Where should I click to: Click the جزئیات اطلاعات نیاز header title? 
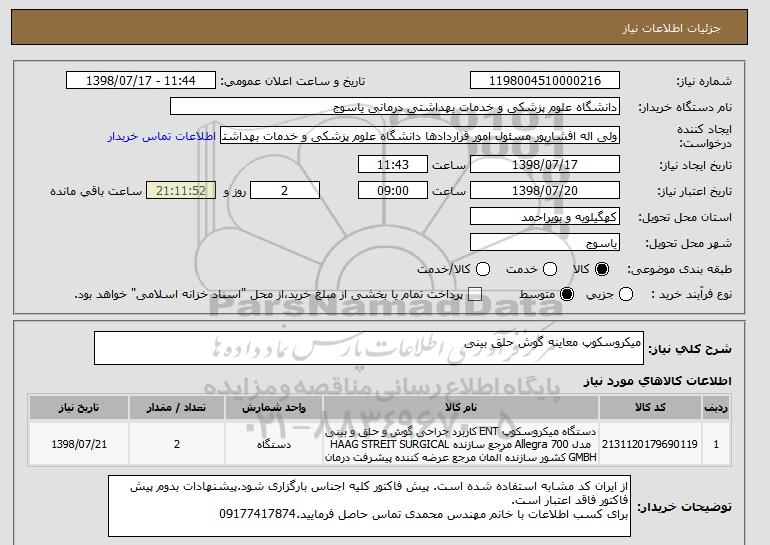(x=671, y=28)
